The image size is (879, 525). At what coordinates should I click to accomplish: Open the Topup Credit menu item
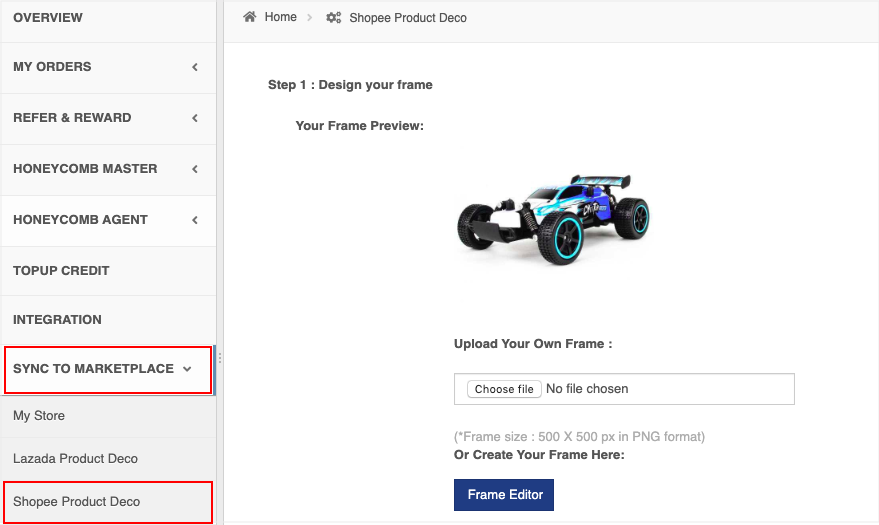[x=61, y=271]
